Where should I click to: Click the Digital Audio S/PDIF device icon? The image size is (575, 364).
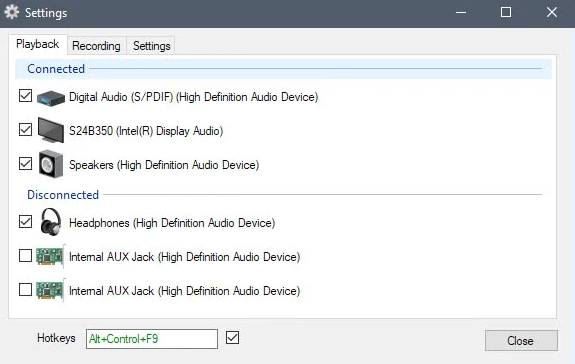tap(51, 98)
